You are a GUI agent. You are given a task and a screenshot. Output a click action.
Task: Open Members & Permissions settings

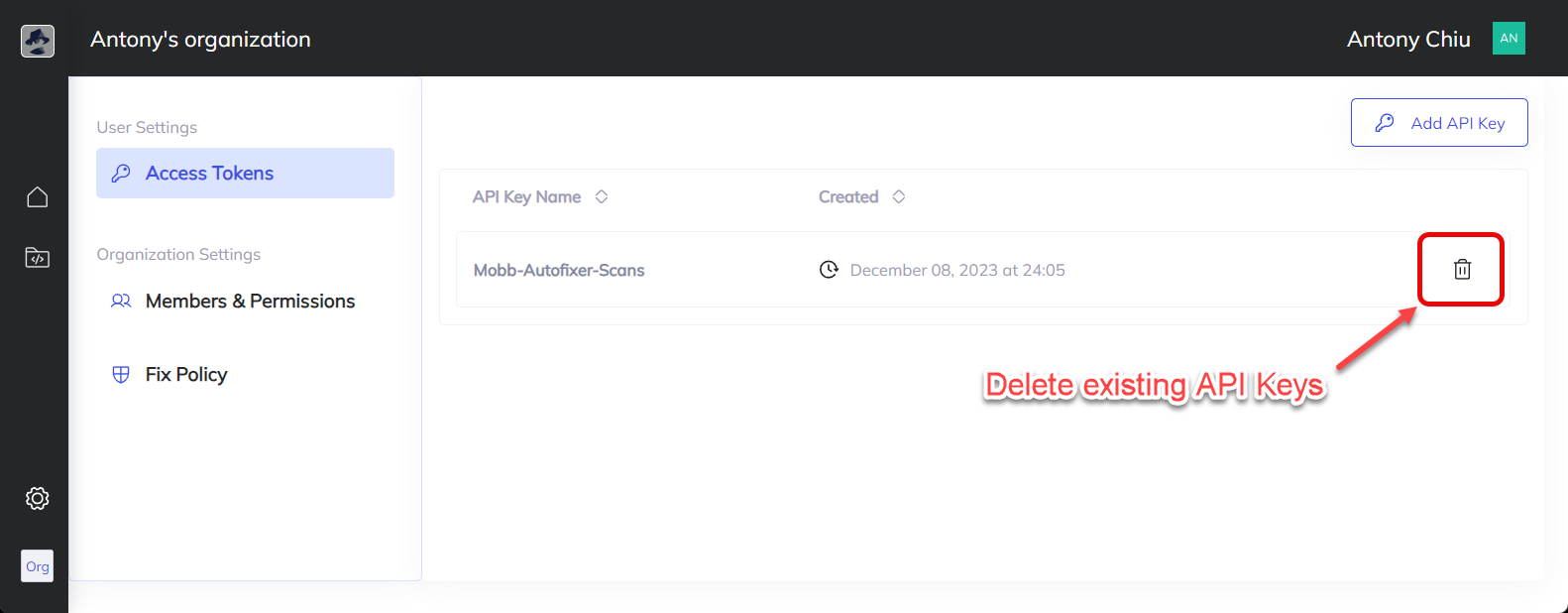(250, 301)
